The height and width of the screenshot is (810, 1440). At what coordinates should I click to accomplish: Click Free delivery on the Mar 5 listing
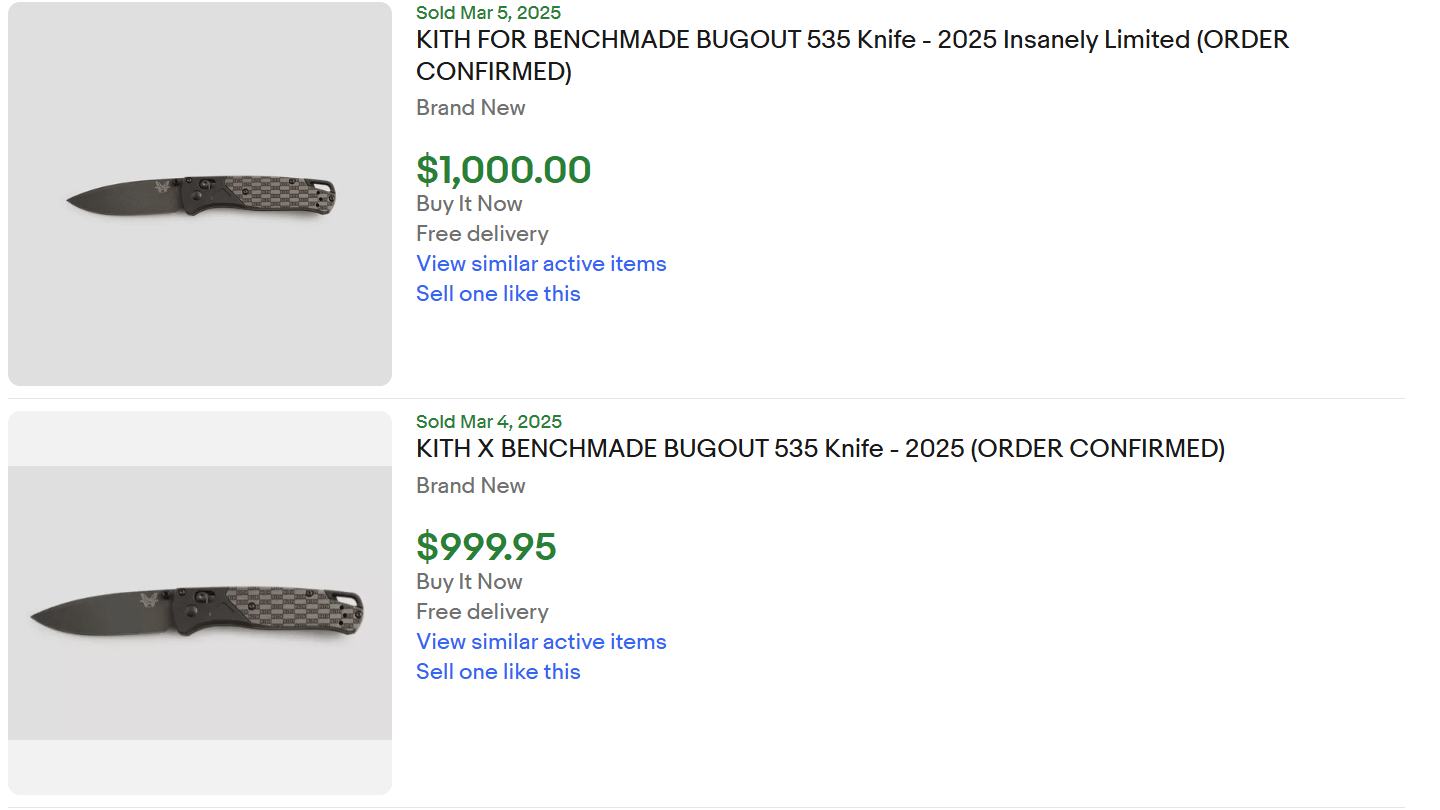tap(482, 234)
